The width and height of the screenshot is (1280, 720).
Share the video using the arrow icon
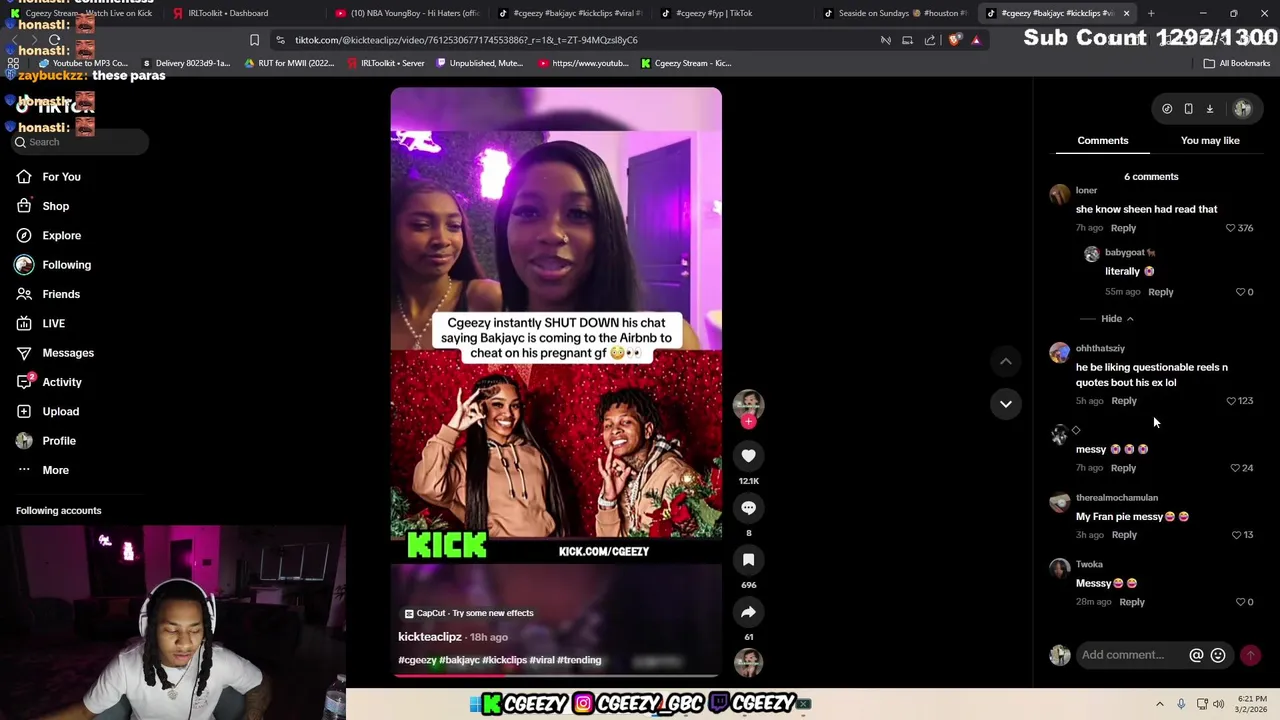748,612
